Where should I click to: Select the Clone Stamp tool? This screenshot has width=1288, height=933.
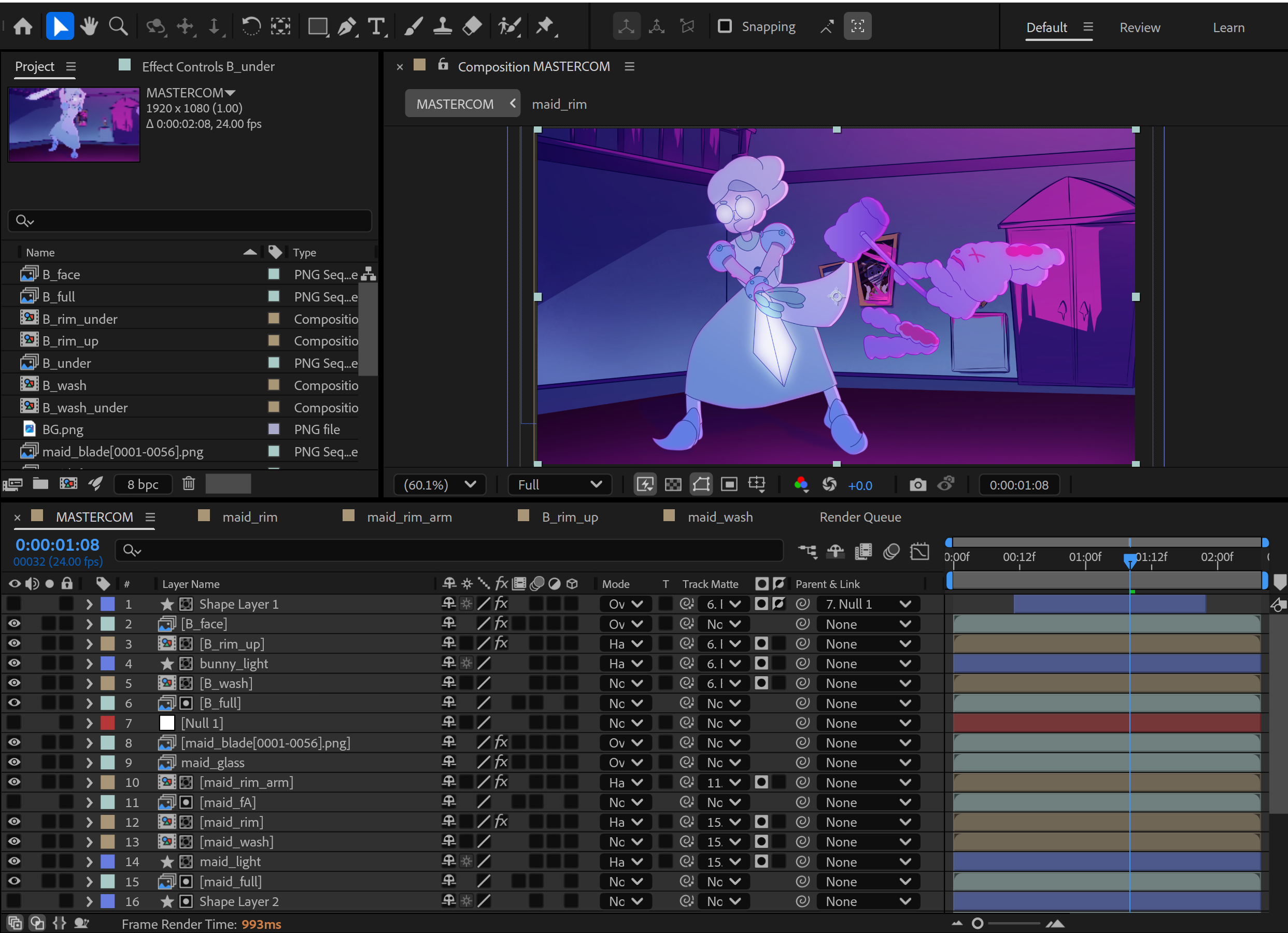pos(443,26)
